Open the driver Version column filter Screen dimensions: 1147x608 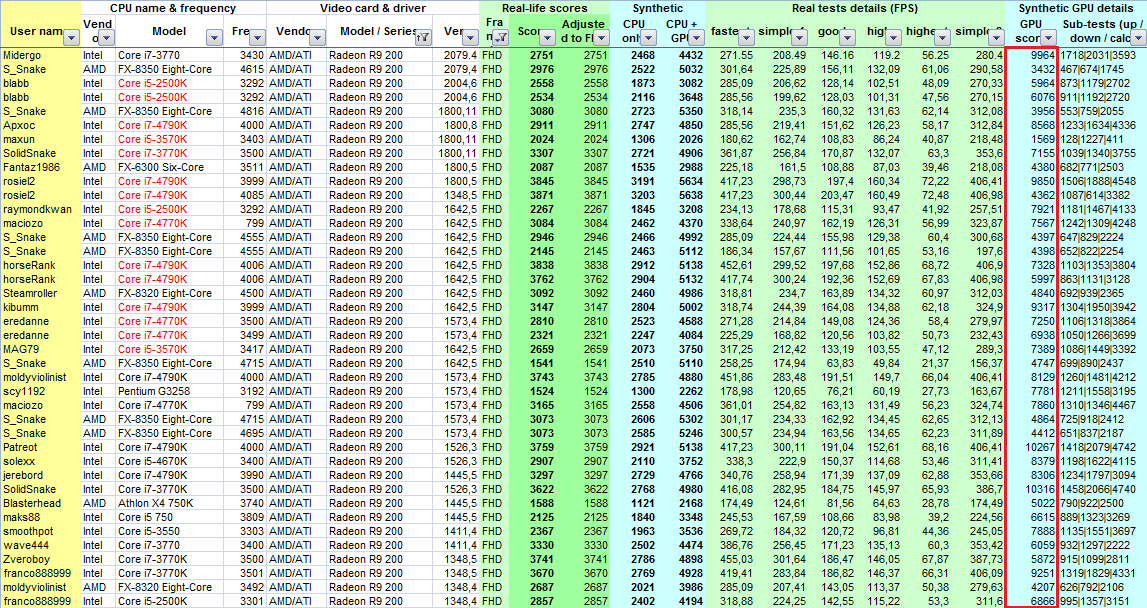[470, 38]
